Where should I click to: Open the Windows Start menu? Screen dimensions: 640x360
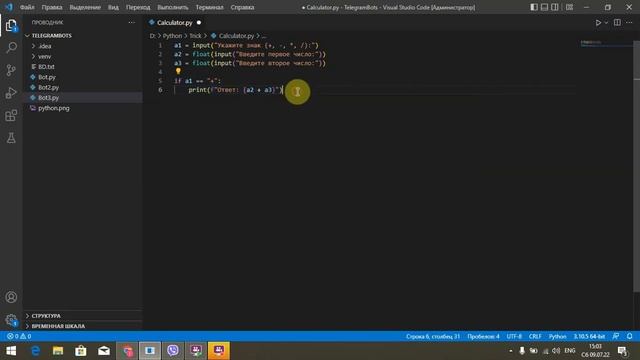[x=11, y=351]
